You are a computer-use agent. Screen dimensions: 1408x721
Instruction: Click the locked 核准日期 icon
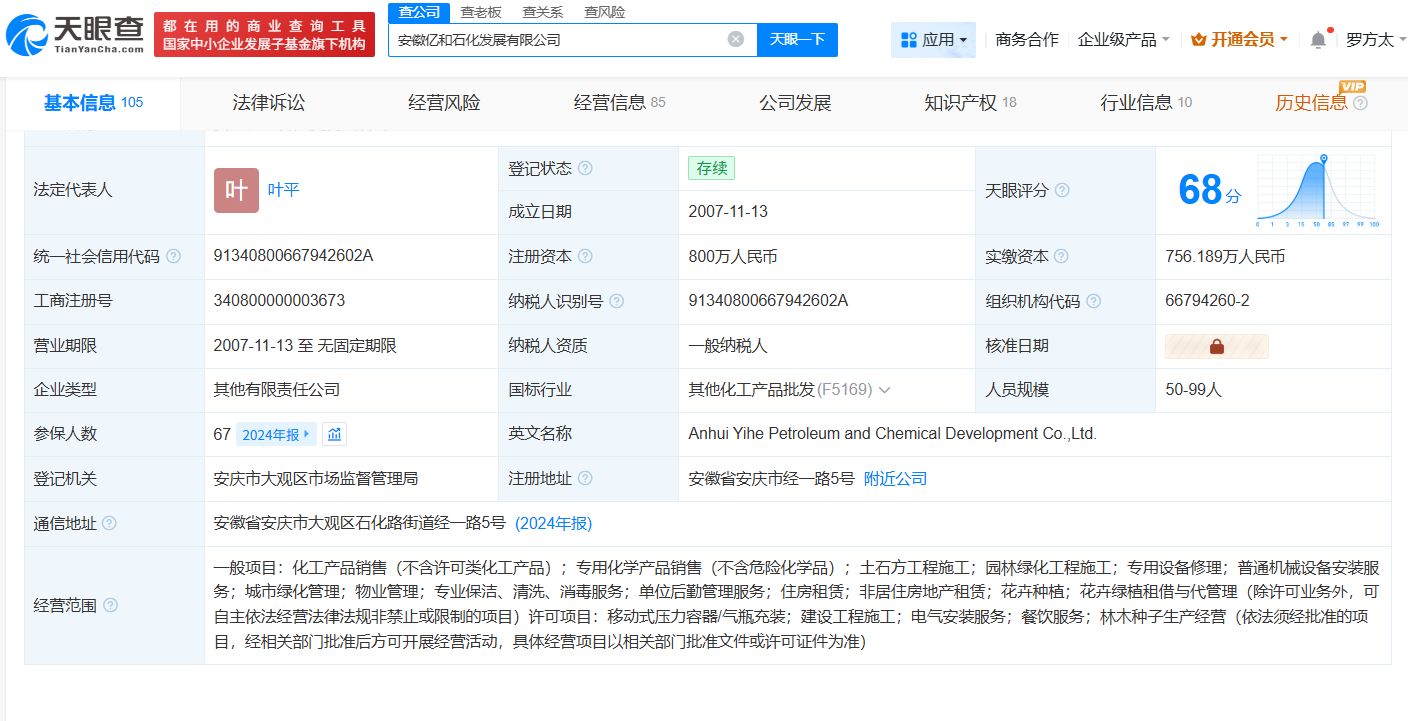tap(1216, 346)
